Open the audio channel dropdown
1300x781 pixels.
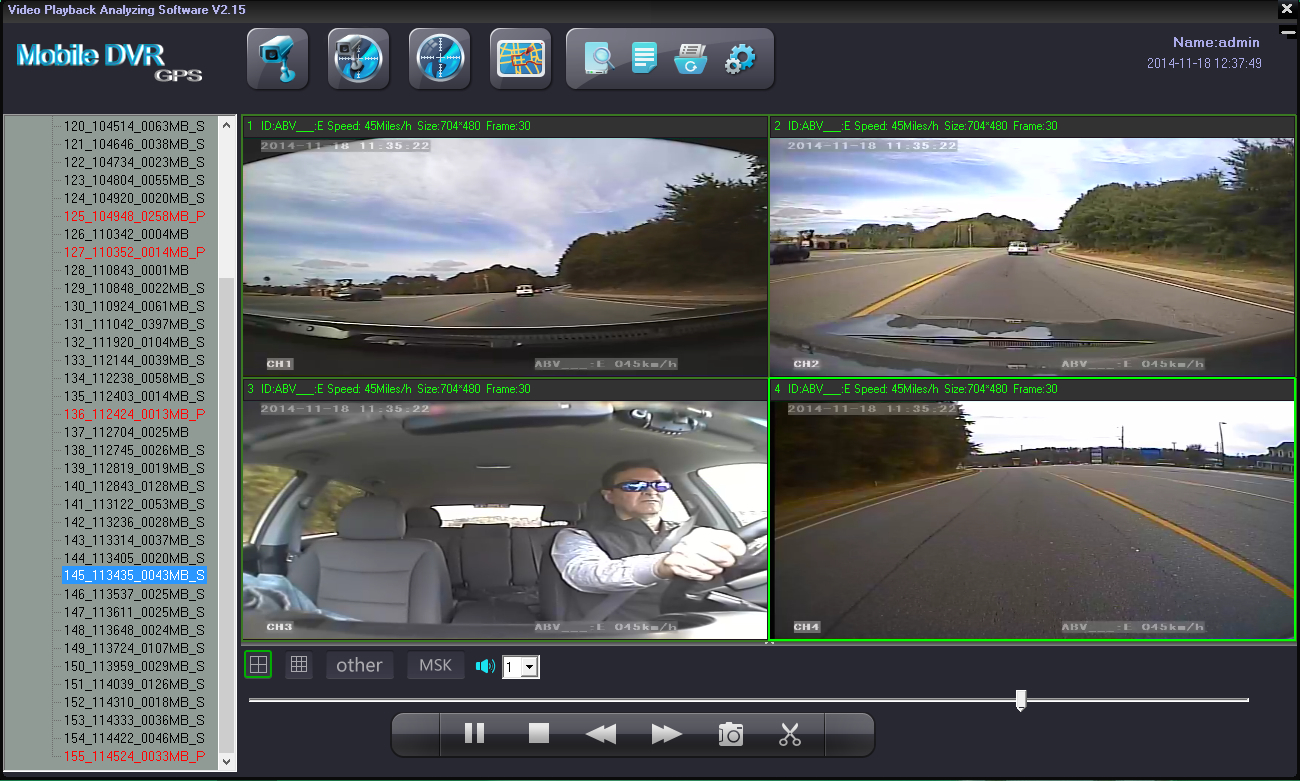[x=530, y=667]
